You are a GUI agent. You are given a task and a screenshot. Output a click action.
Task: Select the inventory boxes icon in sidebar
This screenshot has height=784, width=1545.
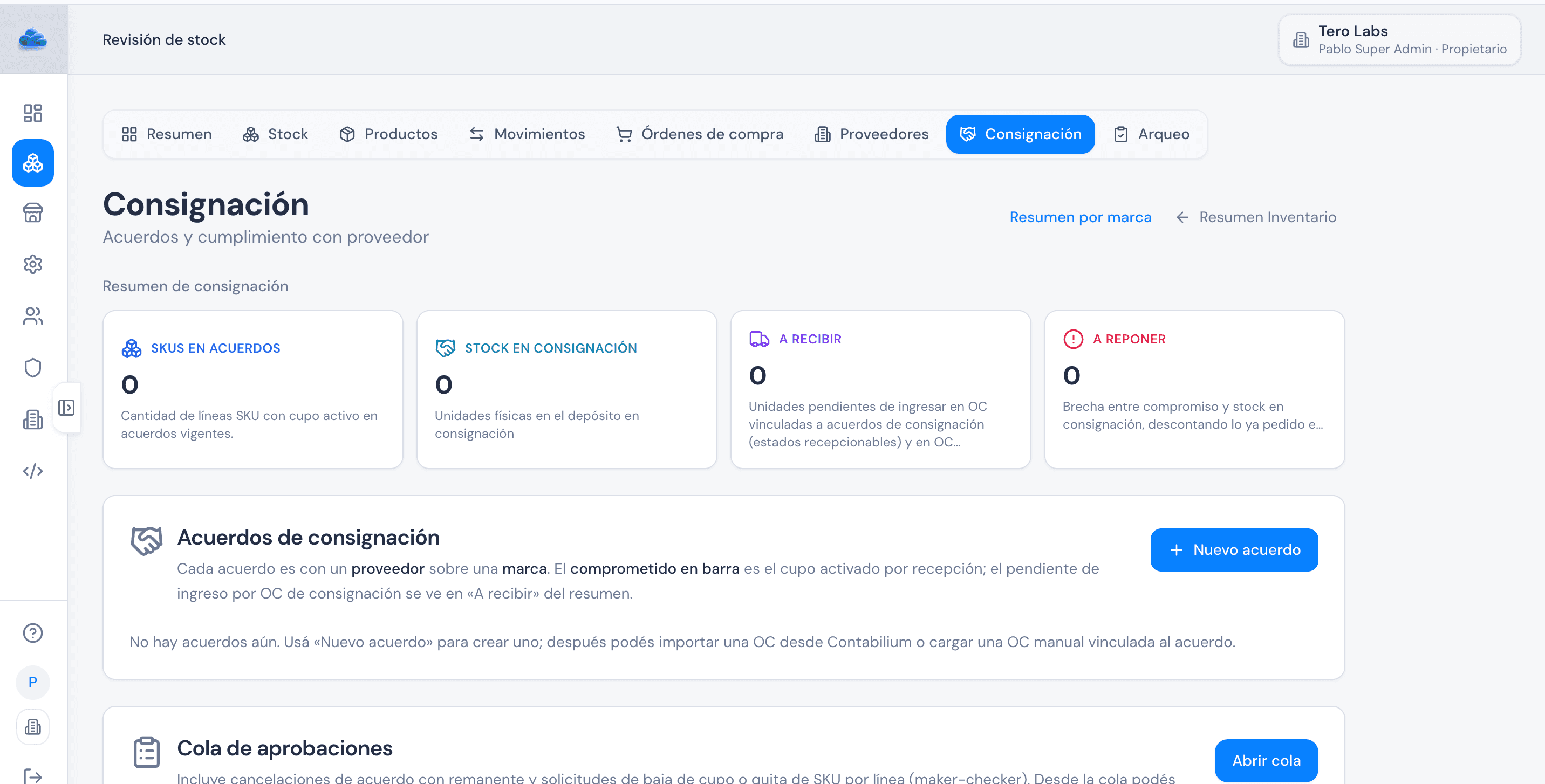point(33,163)
